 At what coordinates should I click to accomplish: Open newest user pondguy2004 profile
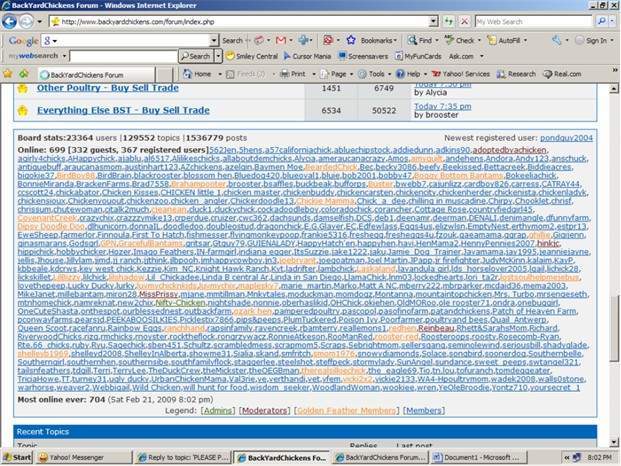tap(566, 138)
